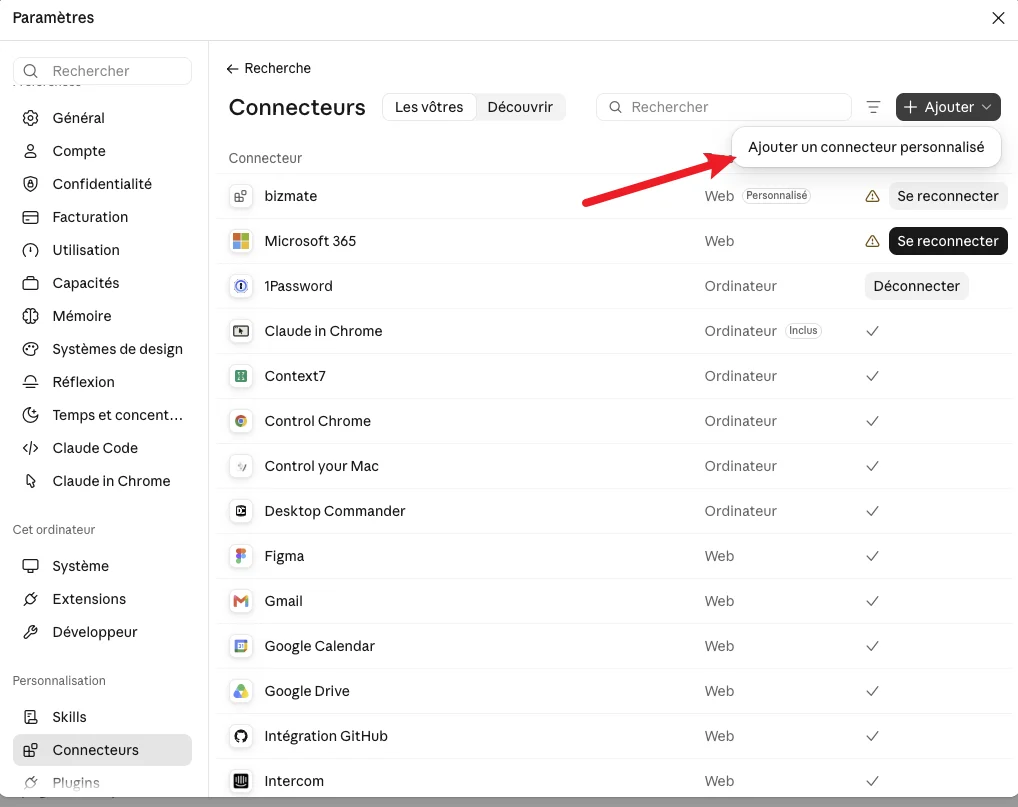Open Utilisation settings section
The image size is (1018, 807).
coord(102,250)
